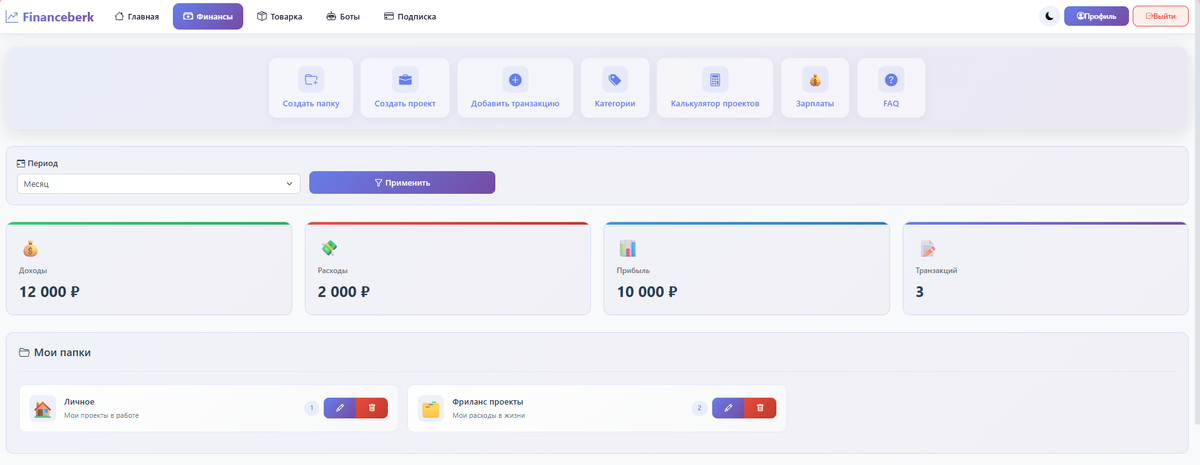This screenshot has width=1200, height=465.
Task: Switch to the Боты tab
Action: (343, 16)
